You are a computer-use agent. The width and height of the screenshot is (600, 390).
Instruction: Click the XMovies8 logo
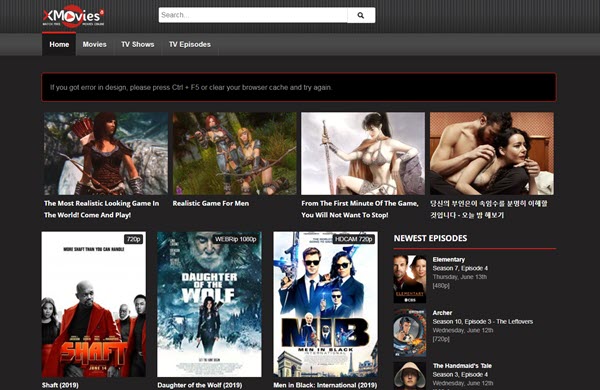point(73,16)
